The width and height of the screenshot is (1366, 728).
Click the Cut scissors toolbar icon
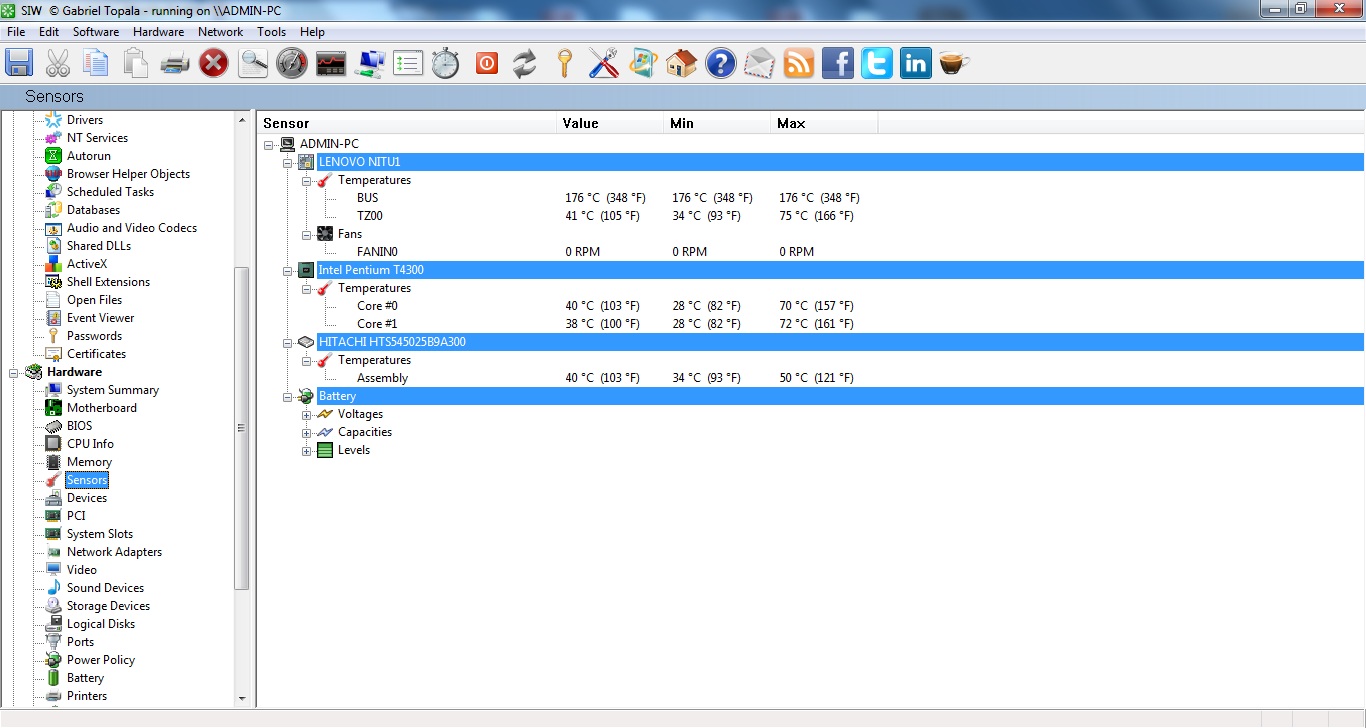pyautogui.click(x=57, y=63)
